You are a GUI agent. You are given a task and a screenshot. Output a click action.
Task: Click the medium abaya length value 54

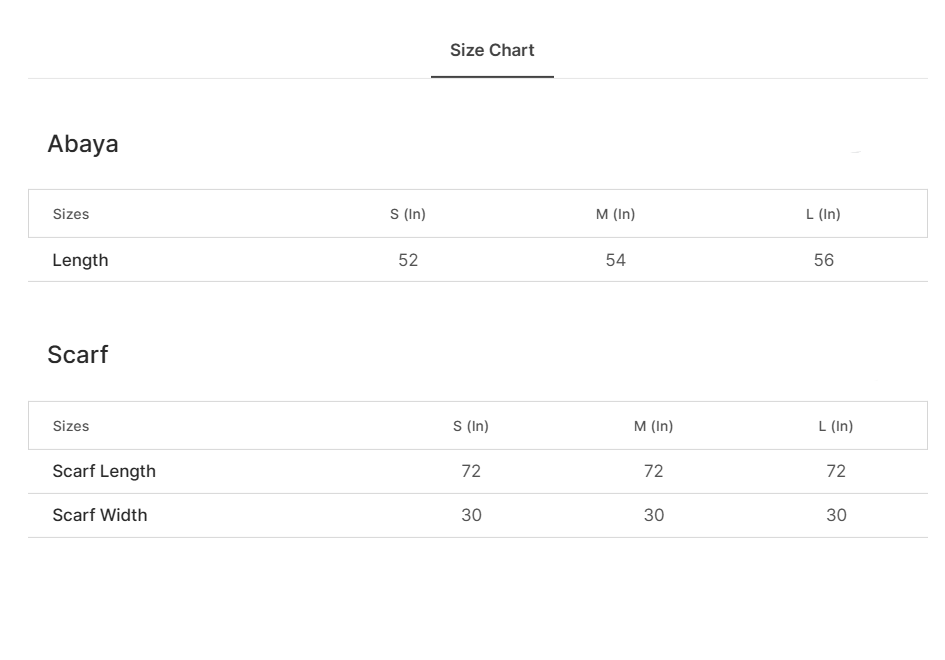point(616,260)
